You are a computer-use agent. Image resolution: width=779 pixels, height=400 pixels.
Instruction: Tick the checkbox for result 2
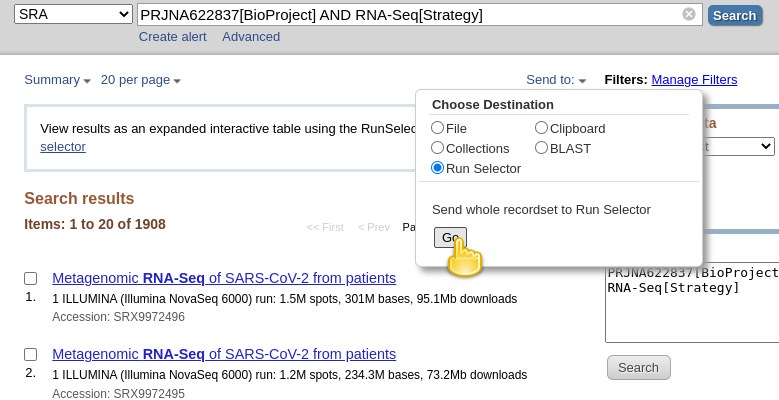tap(31, 355)
